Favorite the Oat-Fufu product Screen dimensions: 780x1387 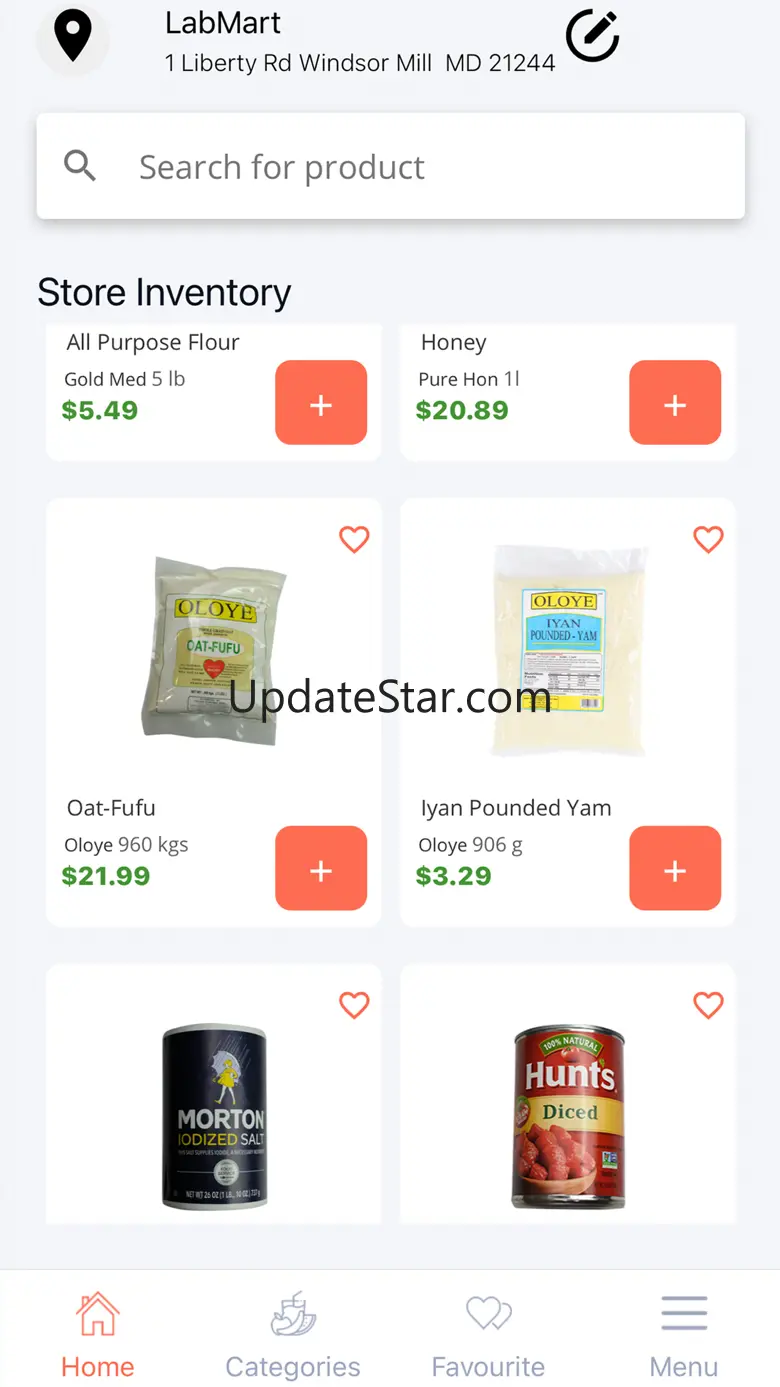point(354,539)
